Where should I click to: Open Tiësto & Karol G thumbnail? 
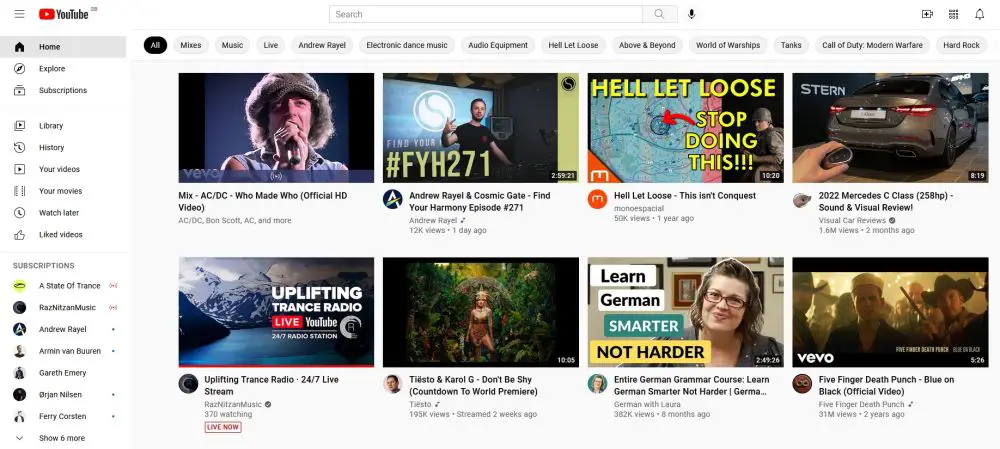481,312
